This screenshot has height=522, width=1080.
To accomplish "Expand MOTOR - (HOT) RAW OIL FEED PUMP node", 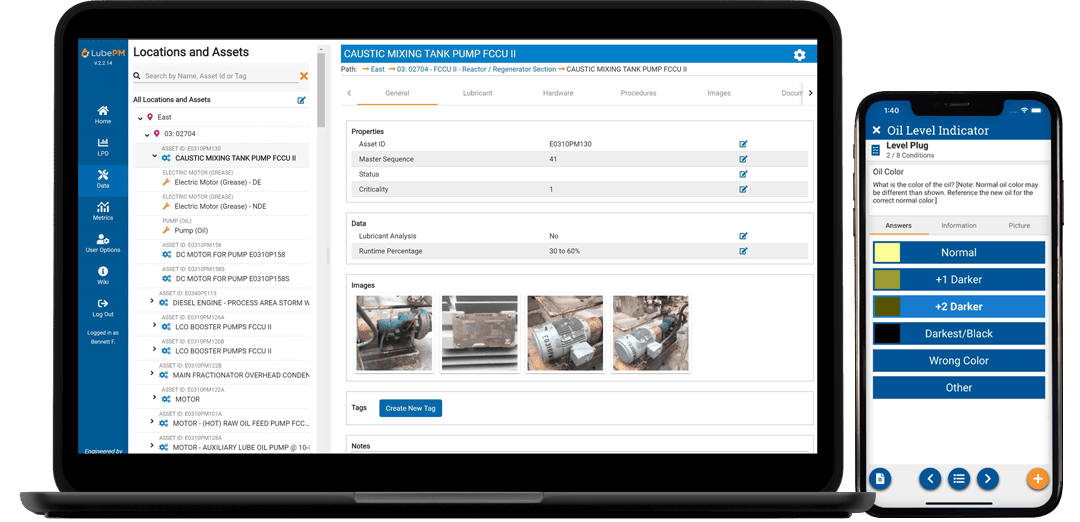I will coord(152,421).
